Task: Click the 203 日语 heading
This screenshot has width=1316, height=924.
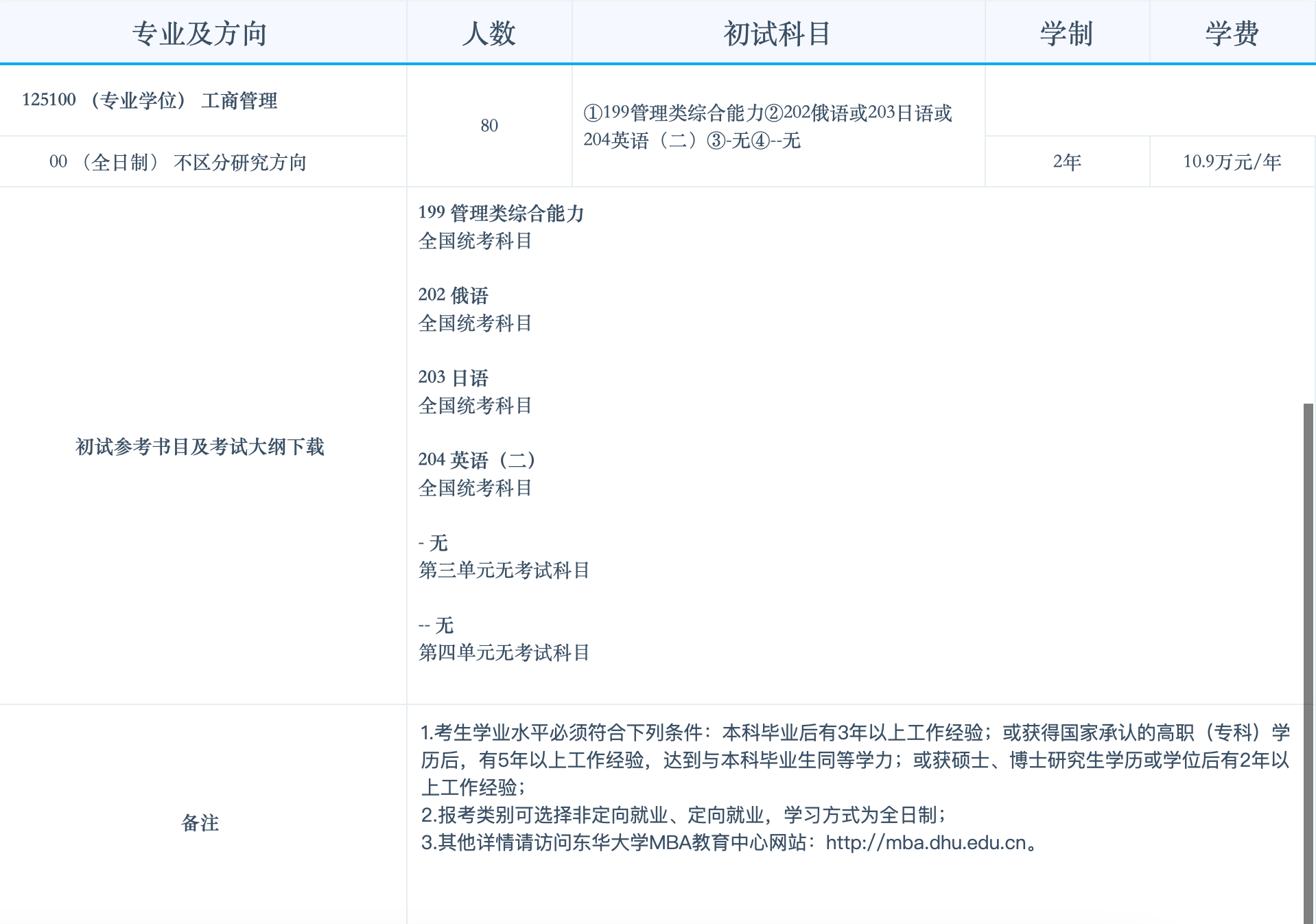Action: tap(453, 378)
